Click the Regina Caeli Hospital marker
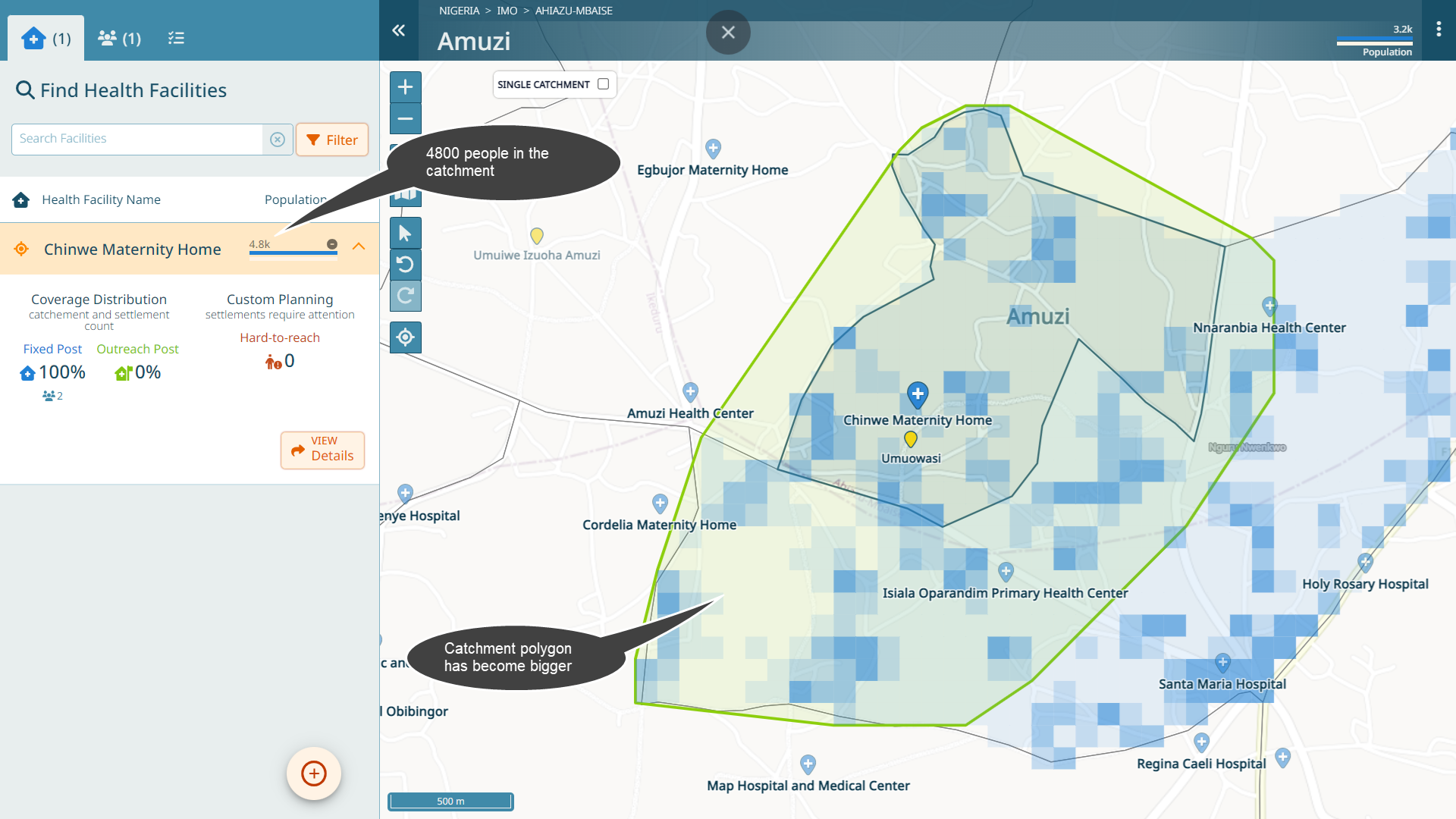 pos(1201,742)
